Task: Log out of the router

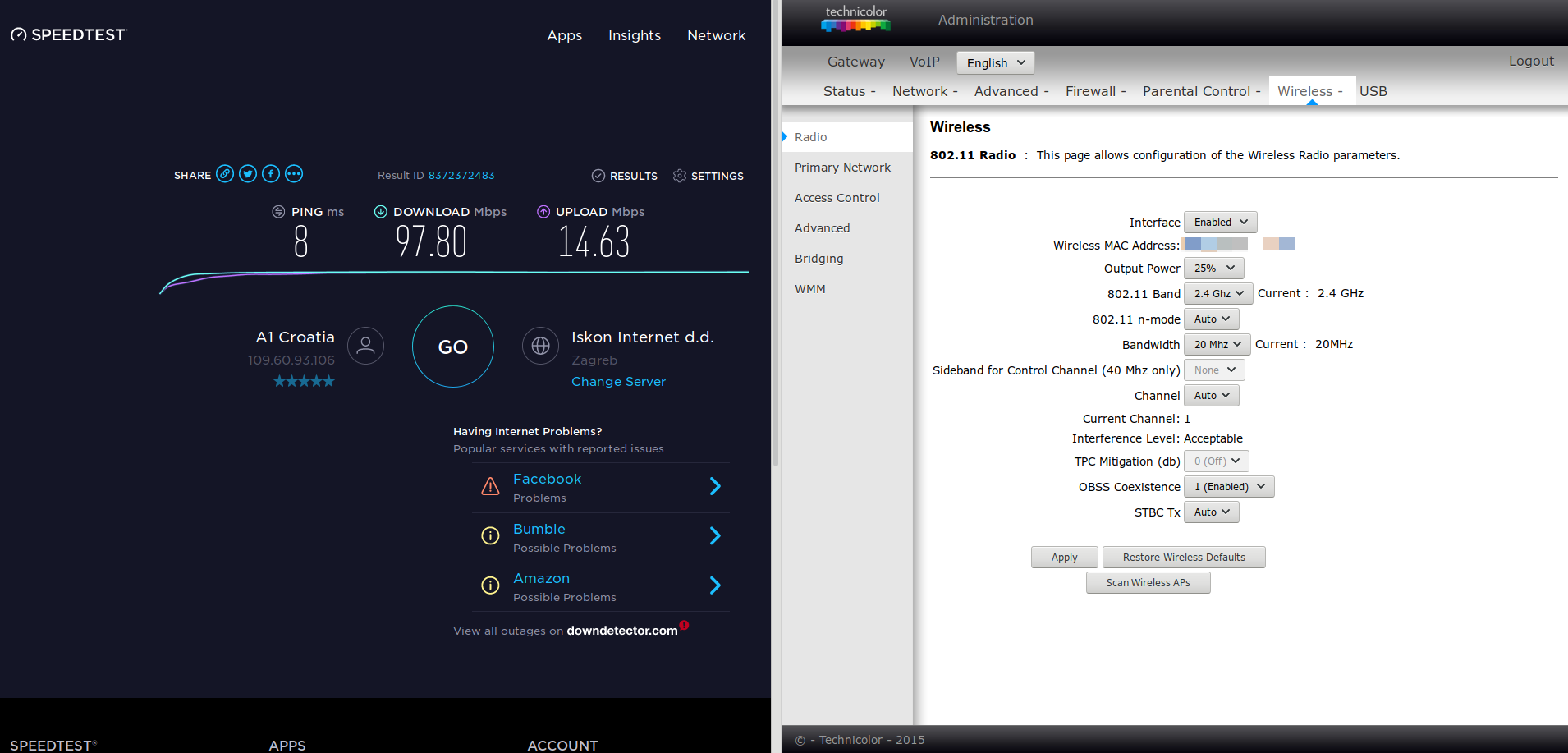Action: tap(1531, 61)
